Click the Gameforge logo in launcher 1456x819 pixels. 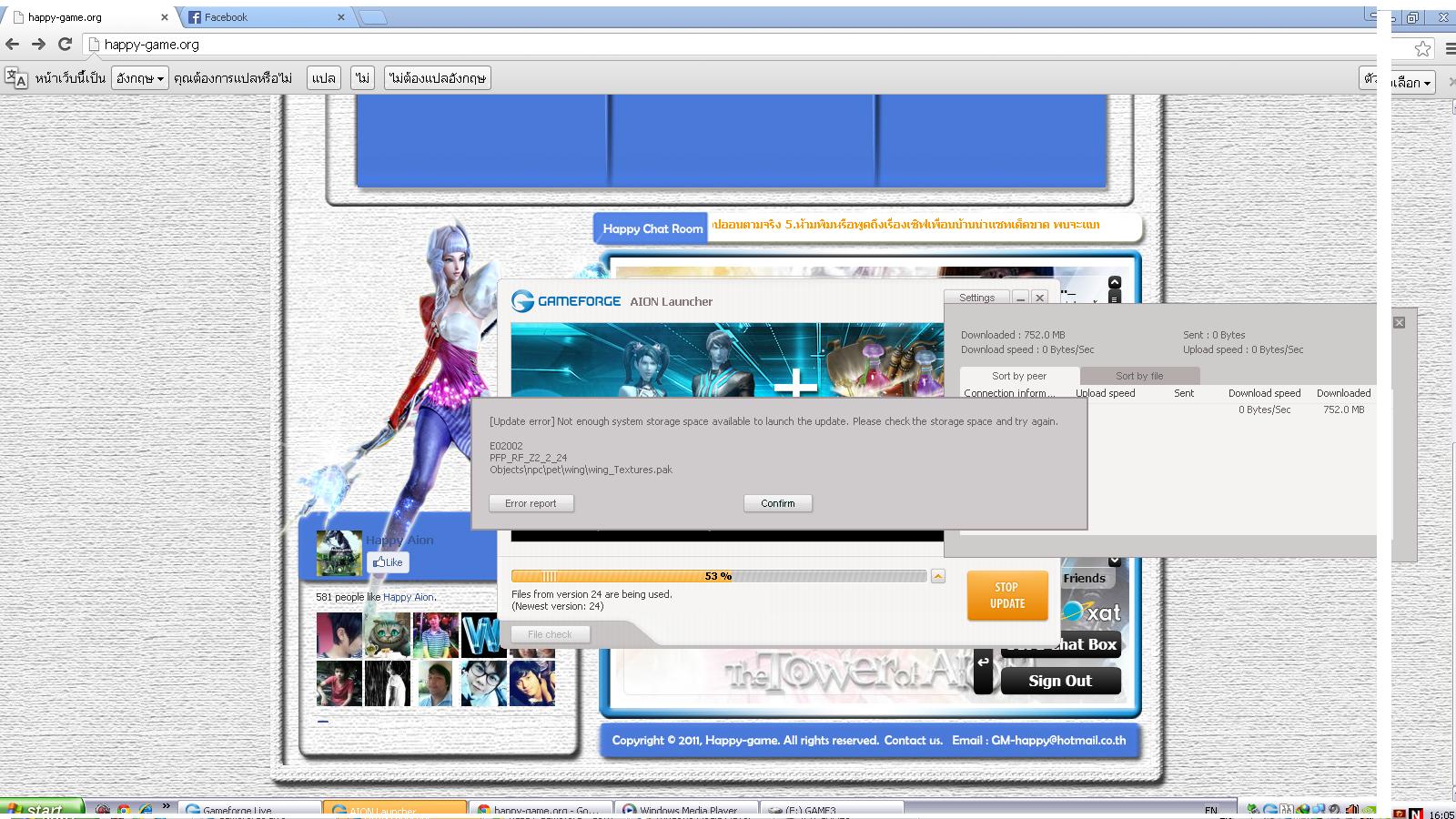coord(566,301)
